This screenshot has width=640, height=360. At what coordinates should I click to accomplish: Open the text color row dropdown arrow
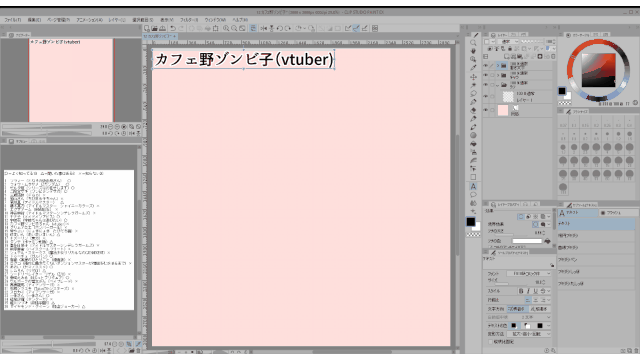[x=549, y=326]
